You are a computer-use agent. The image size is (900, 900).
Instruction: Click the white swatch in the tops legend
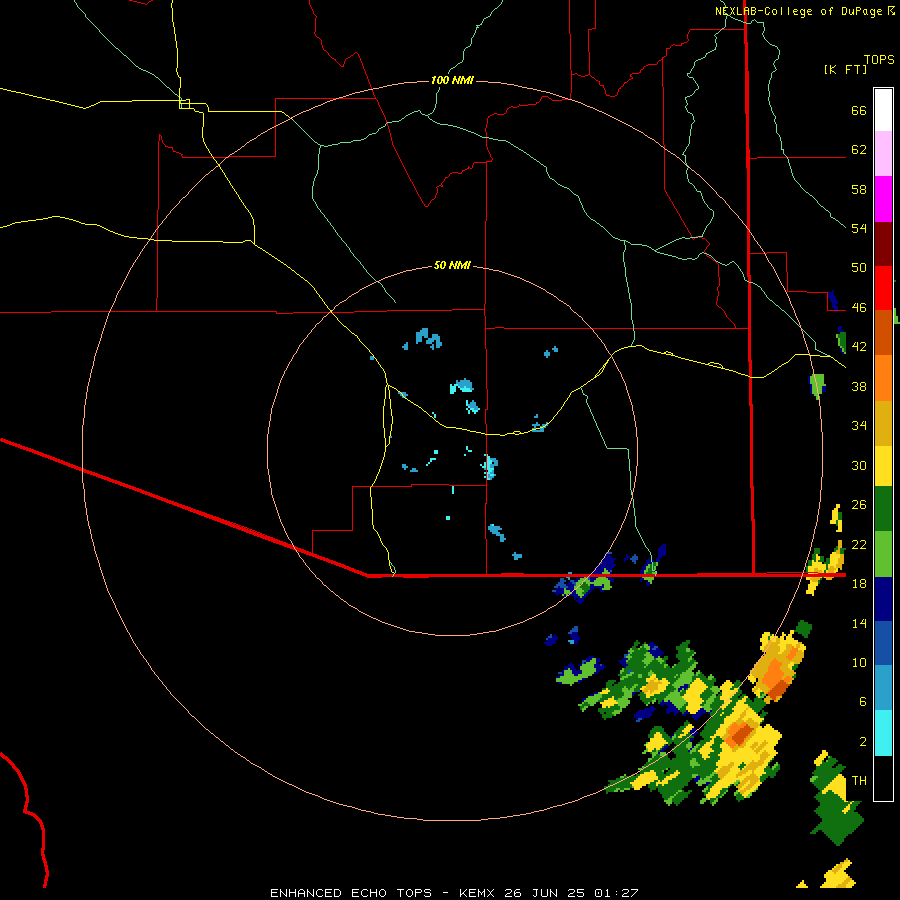(883, 110)
